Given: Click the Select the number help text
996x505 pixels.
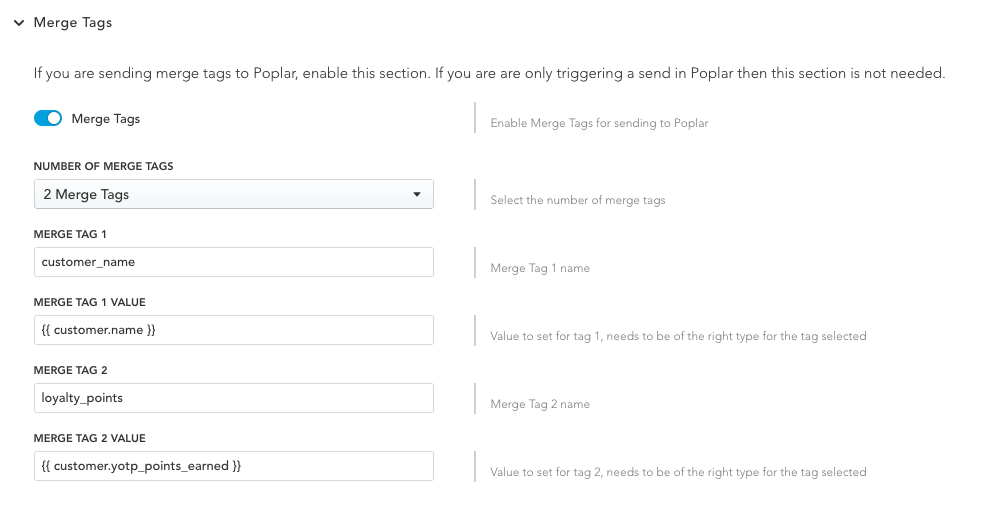Looking at the screenshot, I should point(577,200).
